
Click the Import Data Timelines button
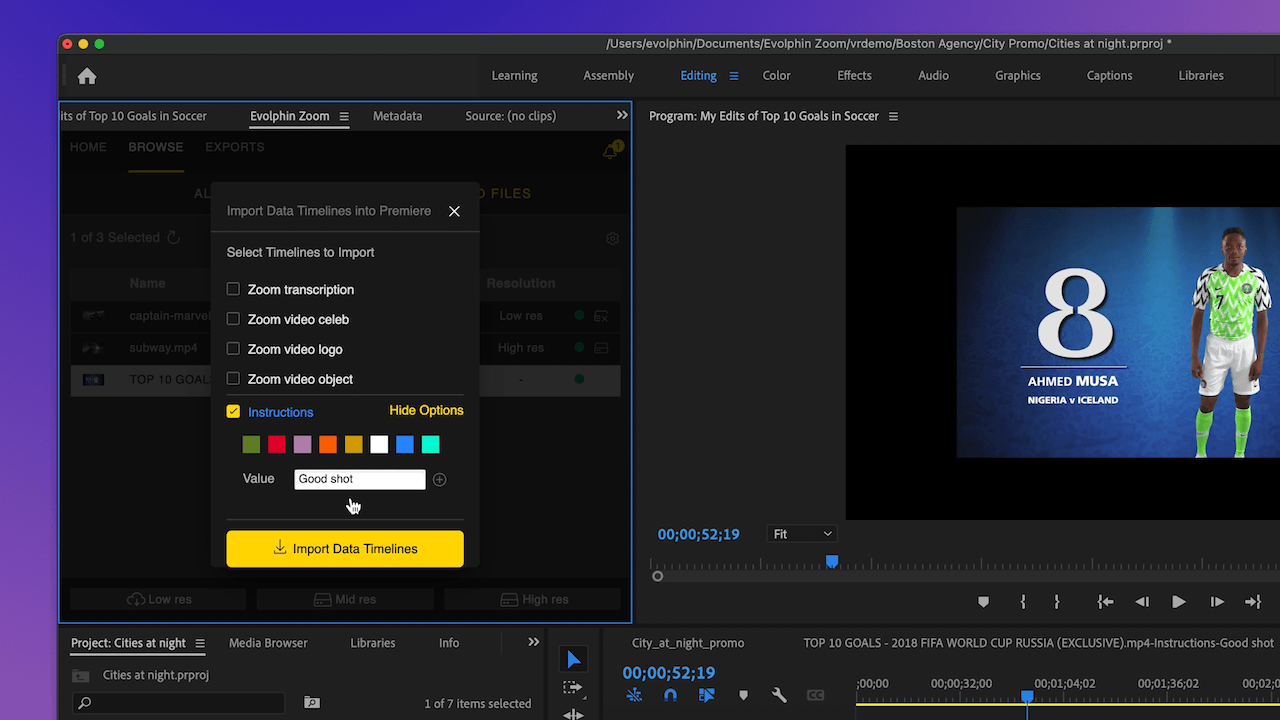pyautogui.click(x=344, y=548)
